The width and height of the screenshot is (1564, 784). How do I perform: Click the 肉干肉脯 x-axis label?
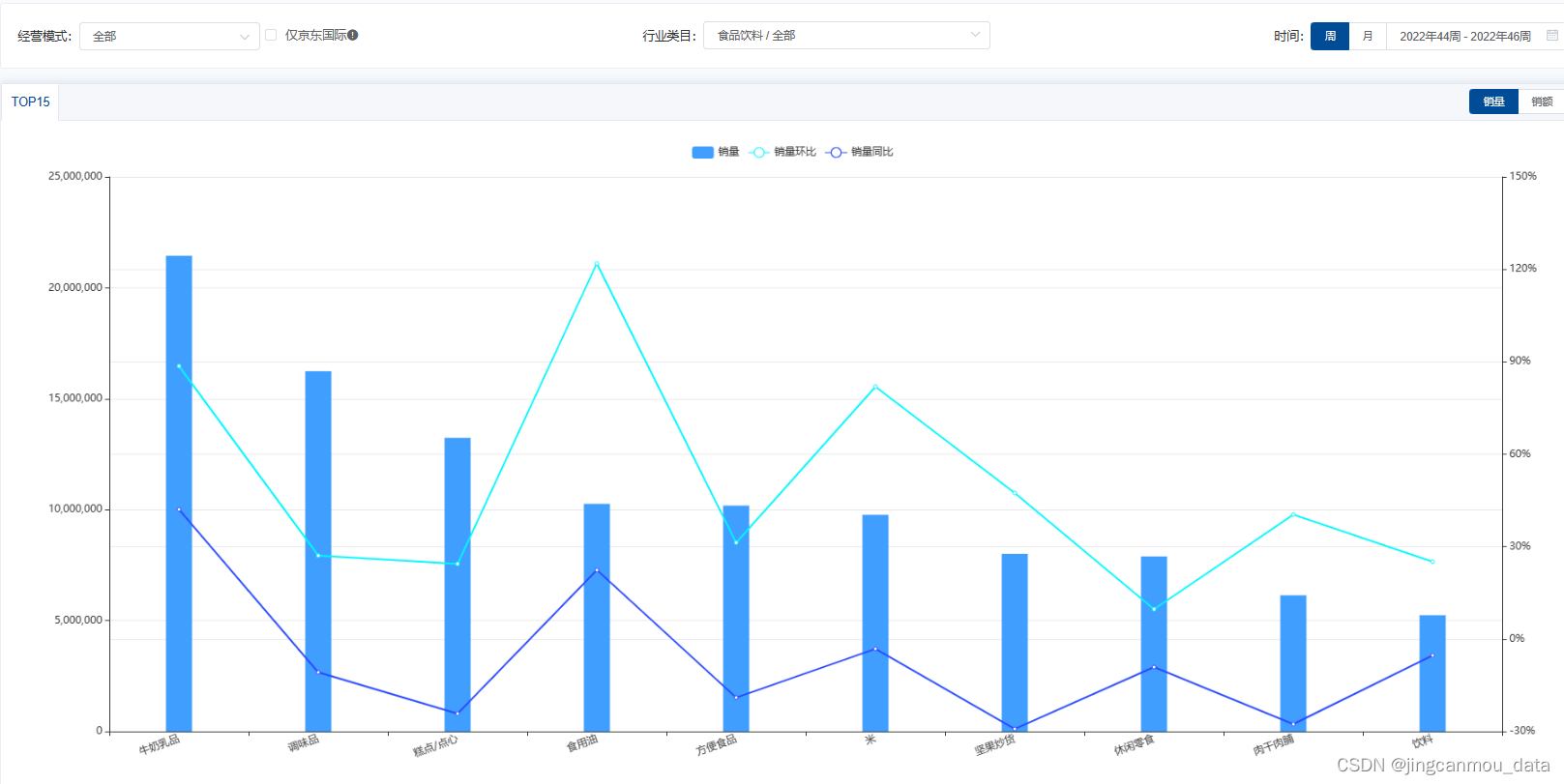click(1274, 744)
